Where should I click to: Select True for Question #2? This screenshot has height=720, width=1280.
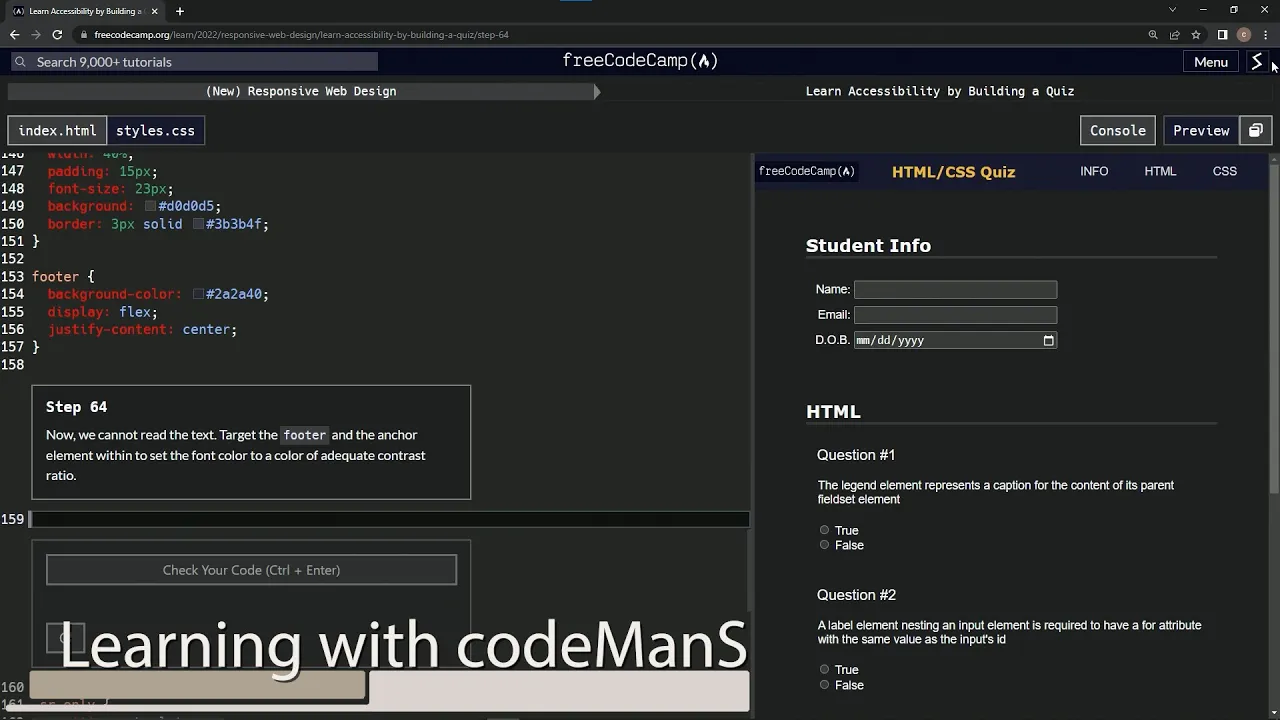[x=825, y=670]
